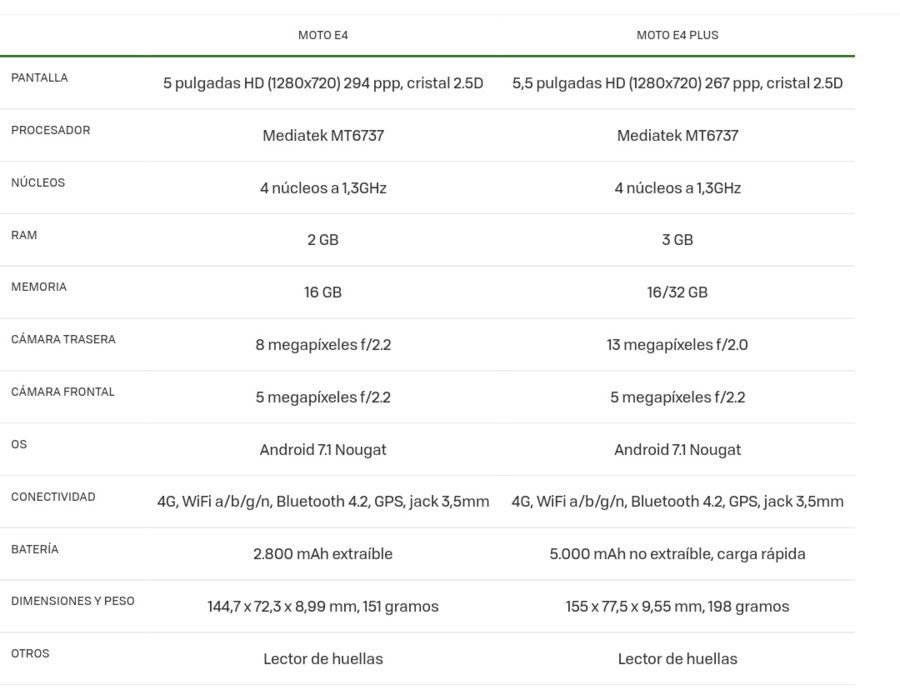Select the MEMORIA row label
This screenshot has width=900, height=690.
(38, 287)
